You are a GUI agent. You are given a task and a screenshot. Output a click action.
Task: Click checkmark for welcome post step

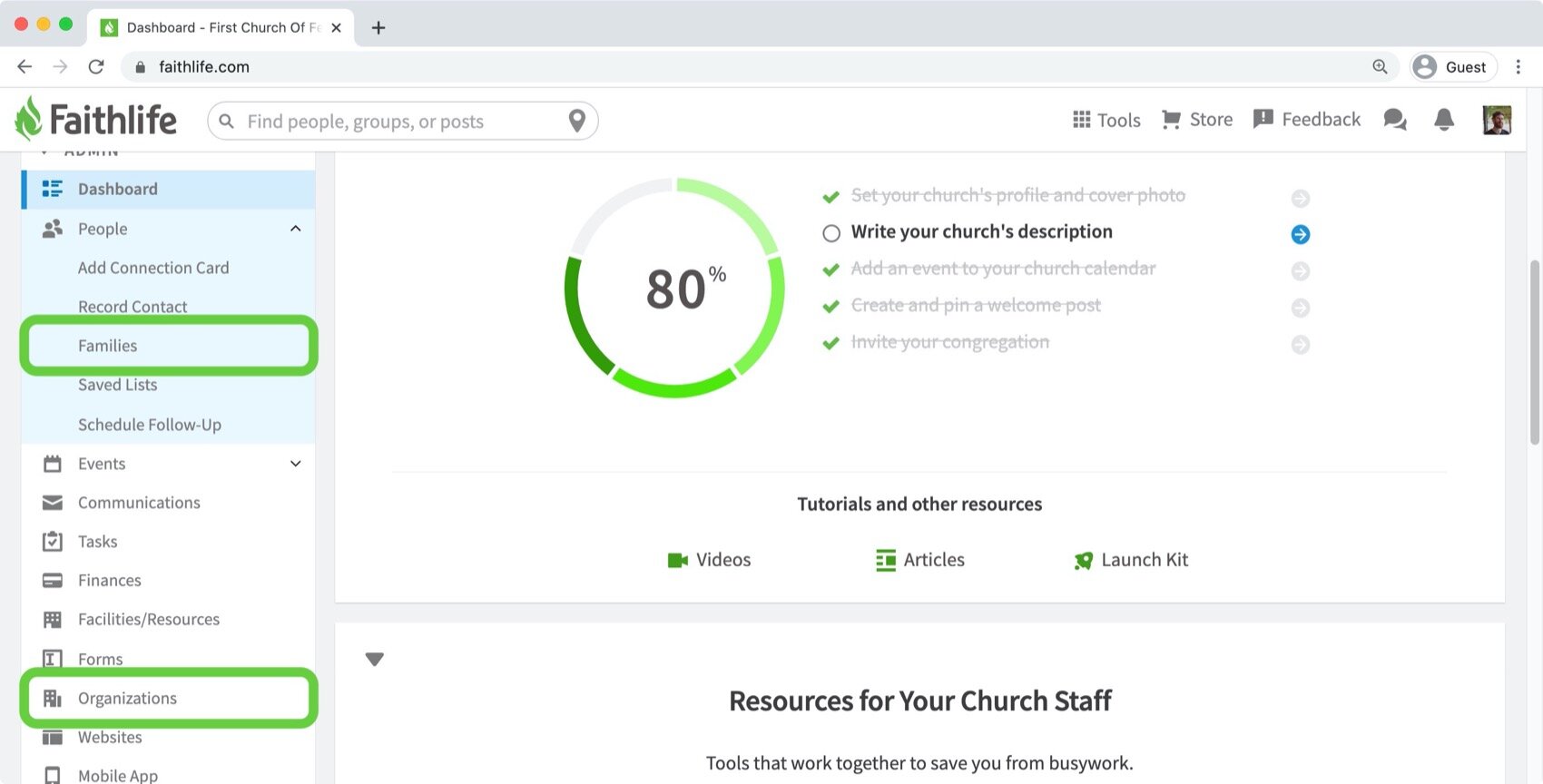point(830,307)
